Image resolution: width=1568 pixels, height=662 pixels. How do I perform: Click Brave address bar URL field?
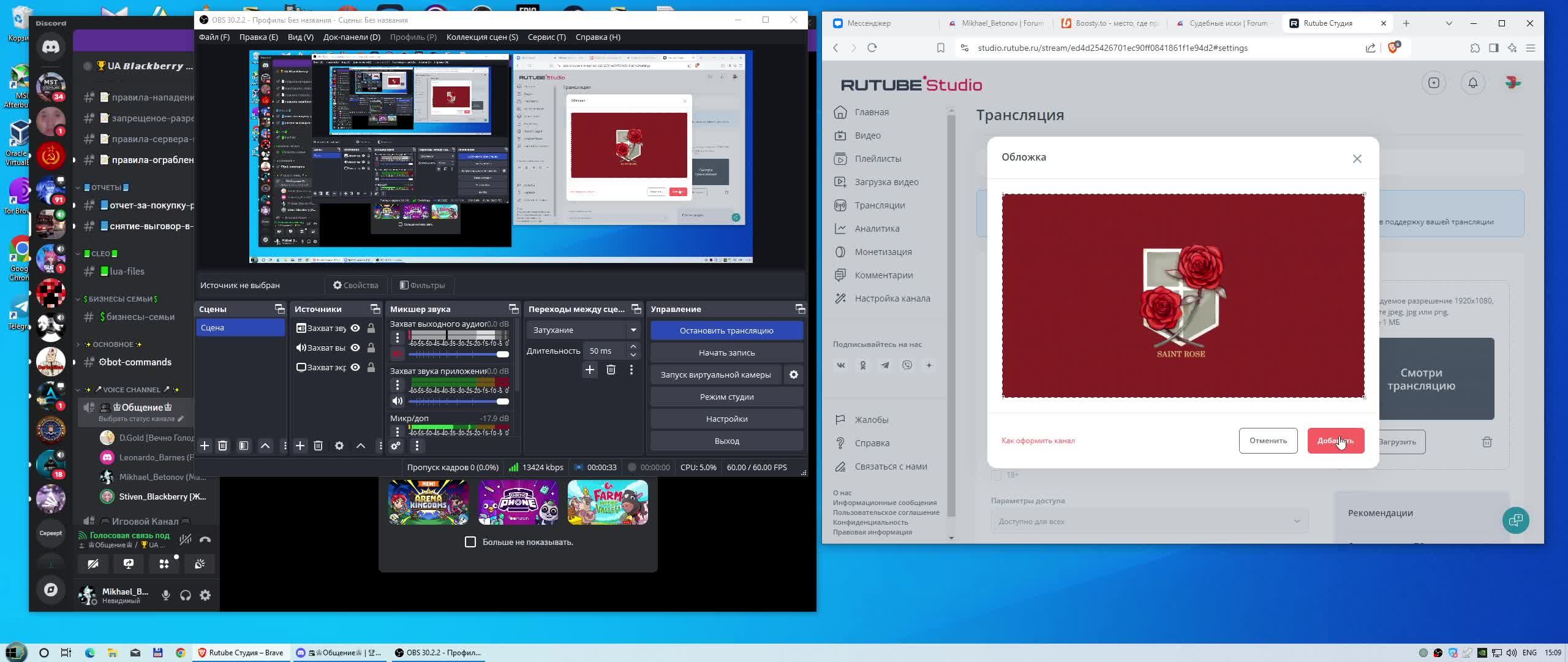coord(1164,48)
